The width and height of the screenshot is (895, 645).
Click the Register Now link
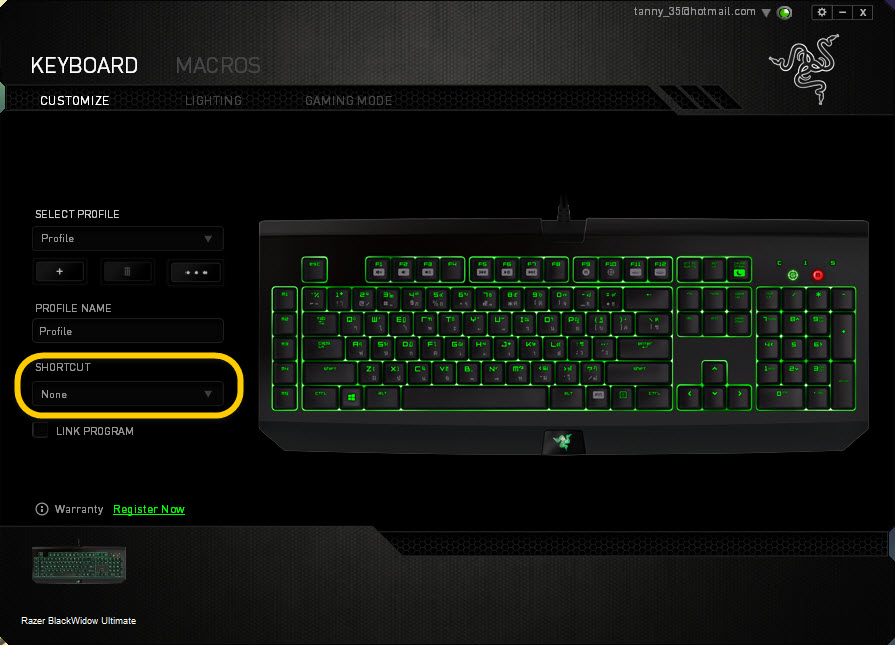(x=149, y=509)
